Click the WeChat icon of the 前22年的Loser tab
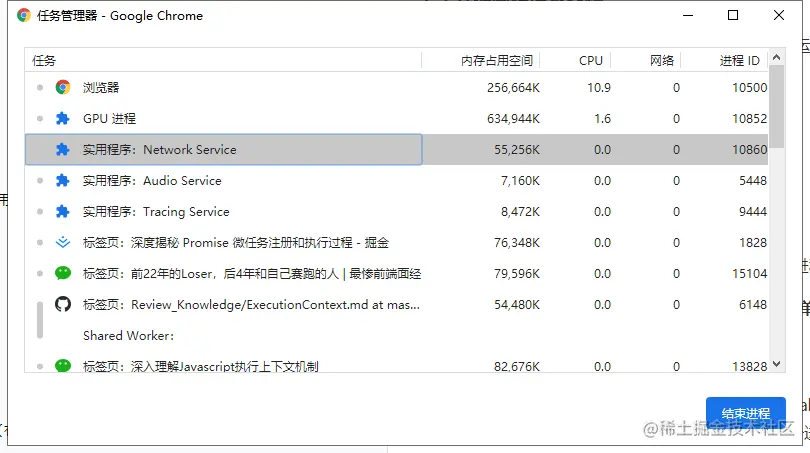Screen dimensions: 810x453 (x=62, y=273)
